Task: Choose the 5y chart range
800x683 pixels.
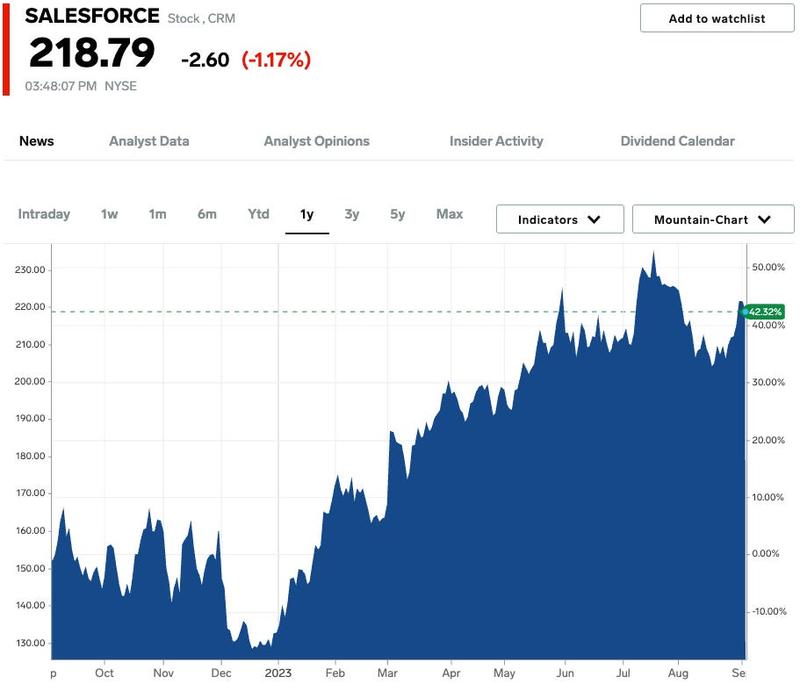Action: 397,214
